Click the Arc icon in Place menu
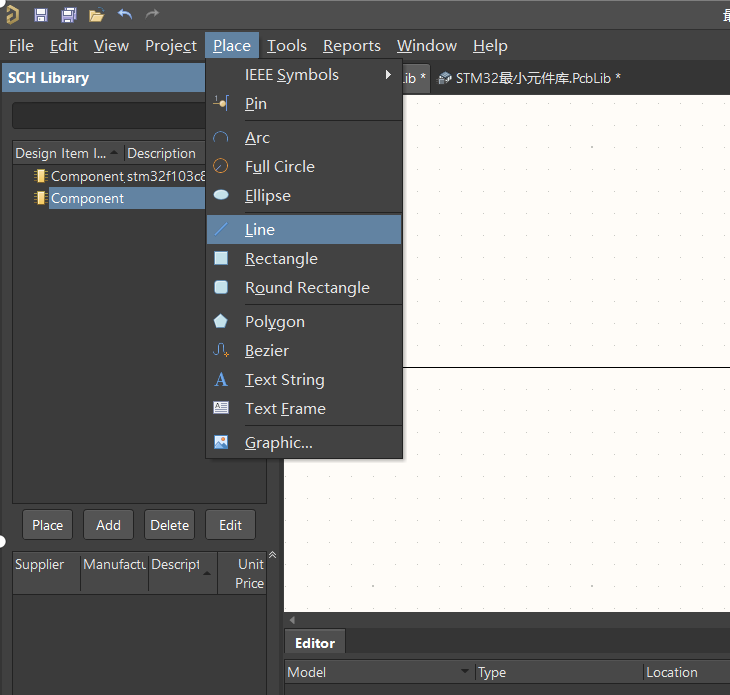Screen dimensions: 730x695 221,137
